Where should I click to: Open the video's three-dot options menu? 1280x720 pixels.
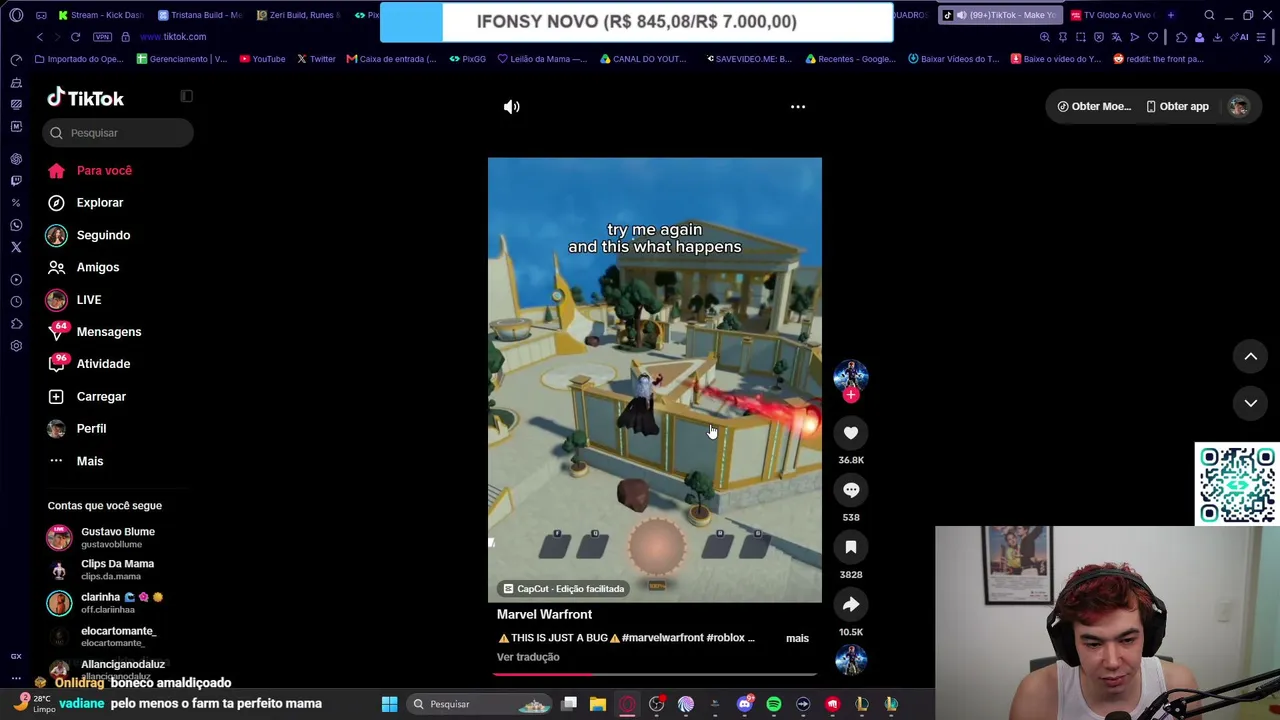tap(798, 107)
